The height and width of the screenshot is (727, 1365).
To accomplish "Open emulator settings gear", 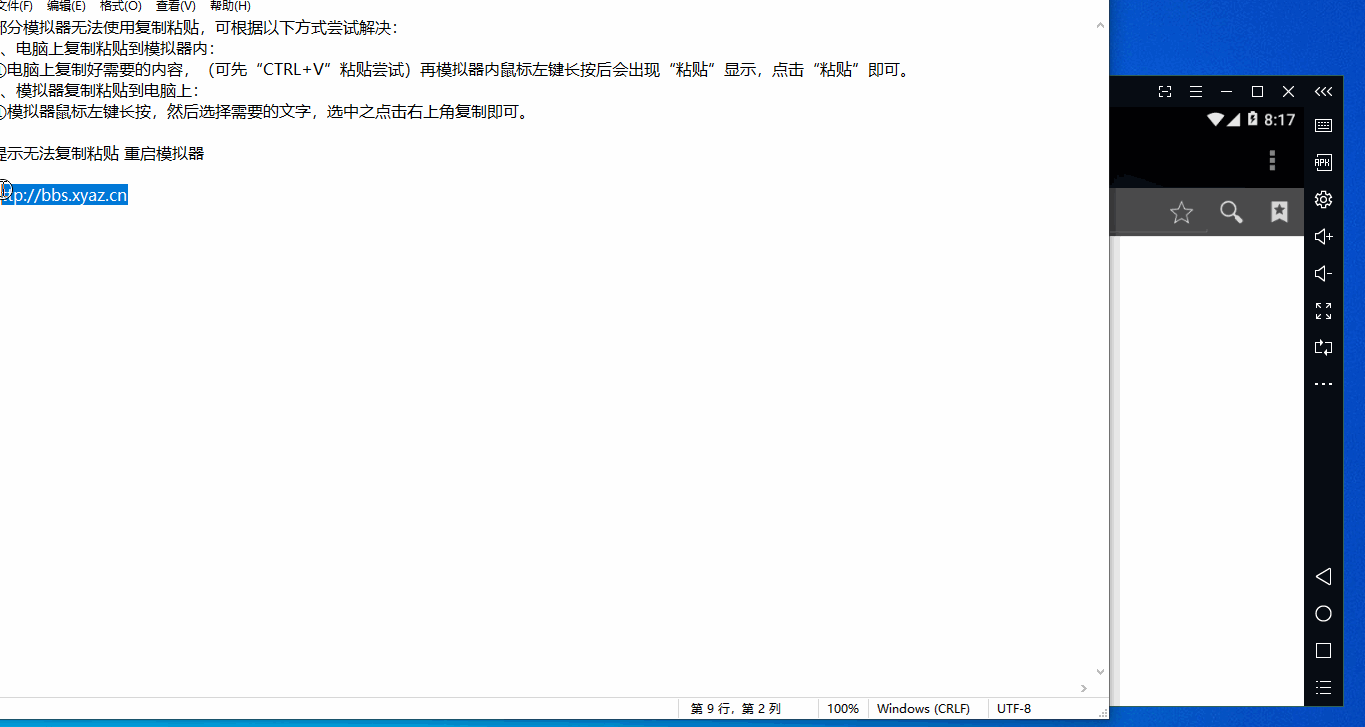I will point(1323,200).
